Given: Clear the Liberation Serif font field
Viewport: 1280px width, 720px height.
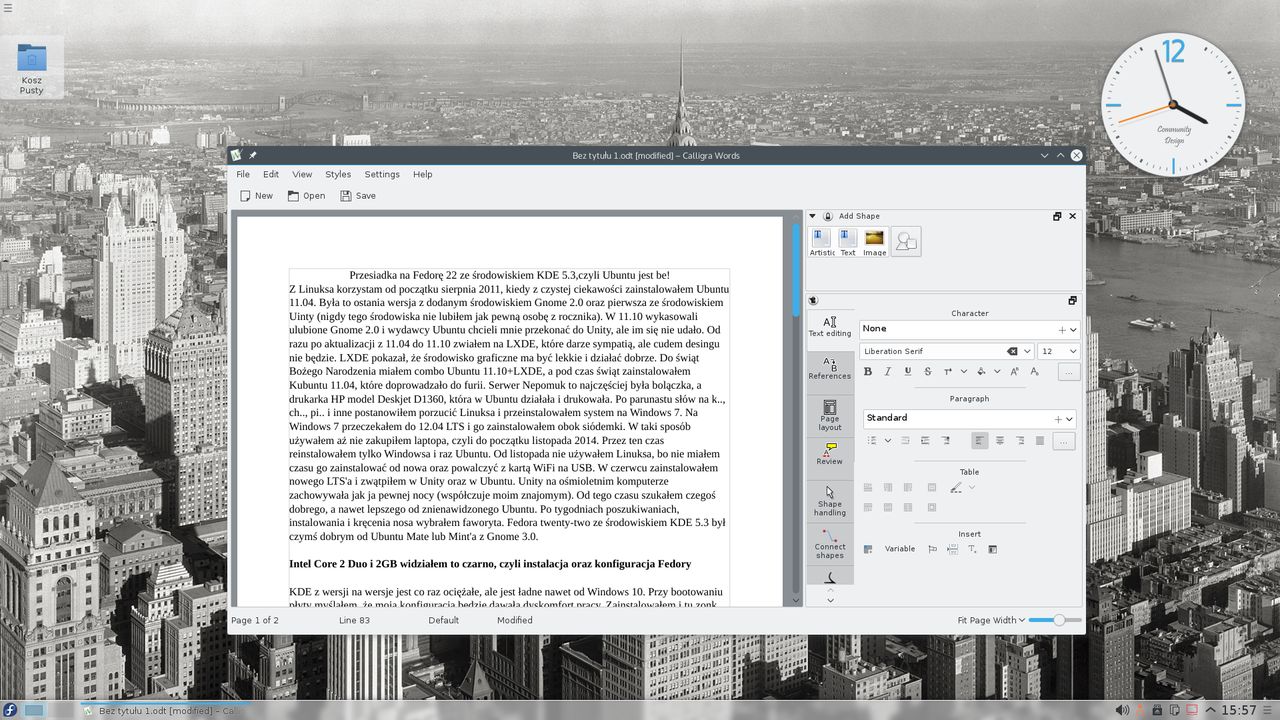Looking at the screenshot, I should 1012,351.
